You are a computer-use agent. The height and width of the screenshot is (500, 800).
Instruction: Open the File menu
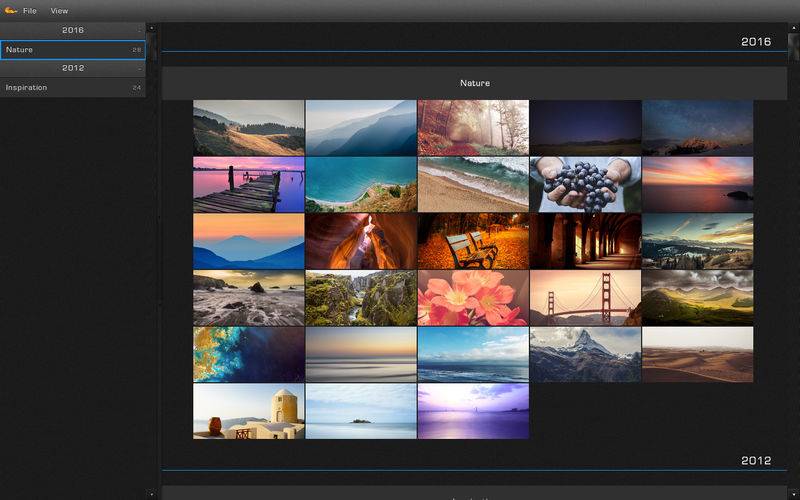click(x=30, y=11)
